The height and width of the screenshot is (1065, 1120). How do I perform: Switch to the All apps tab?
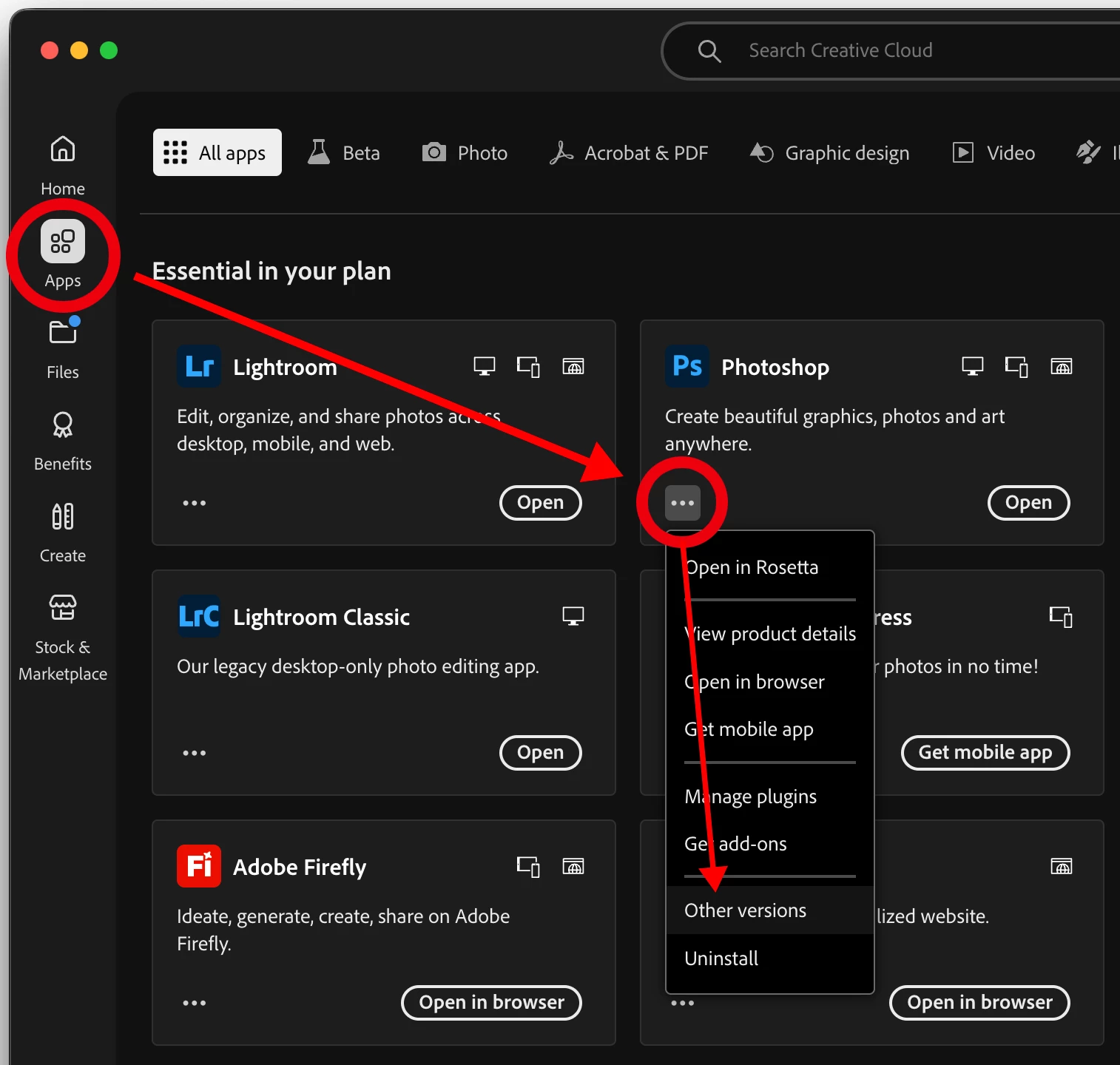217,152
